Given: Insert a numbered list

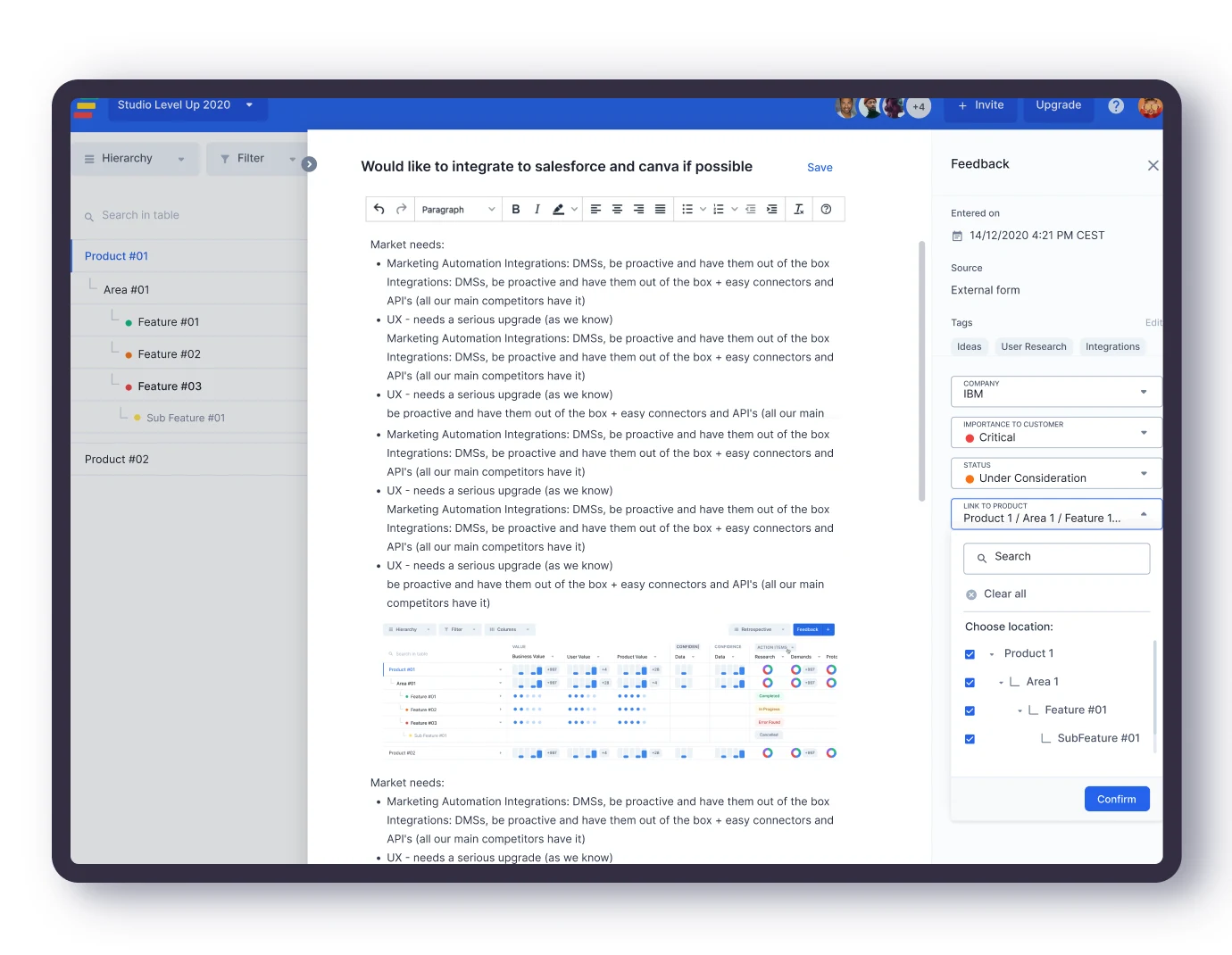Looking at the screenshot, I should click(719, 209).
